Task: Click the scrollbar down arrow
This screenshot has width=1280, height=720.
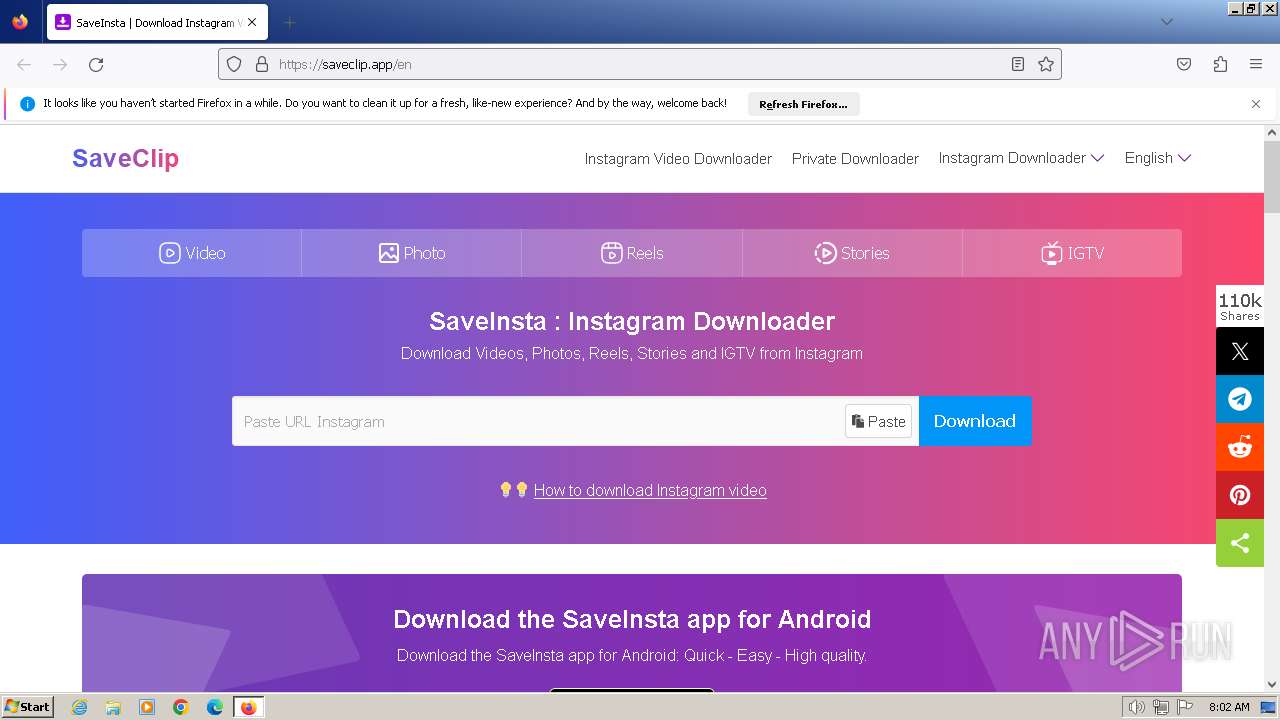Action: (x=1272, y=685)
